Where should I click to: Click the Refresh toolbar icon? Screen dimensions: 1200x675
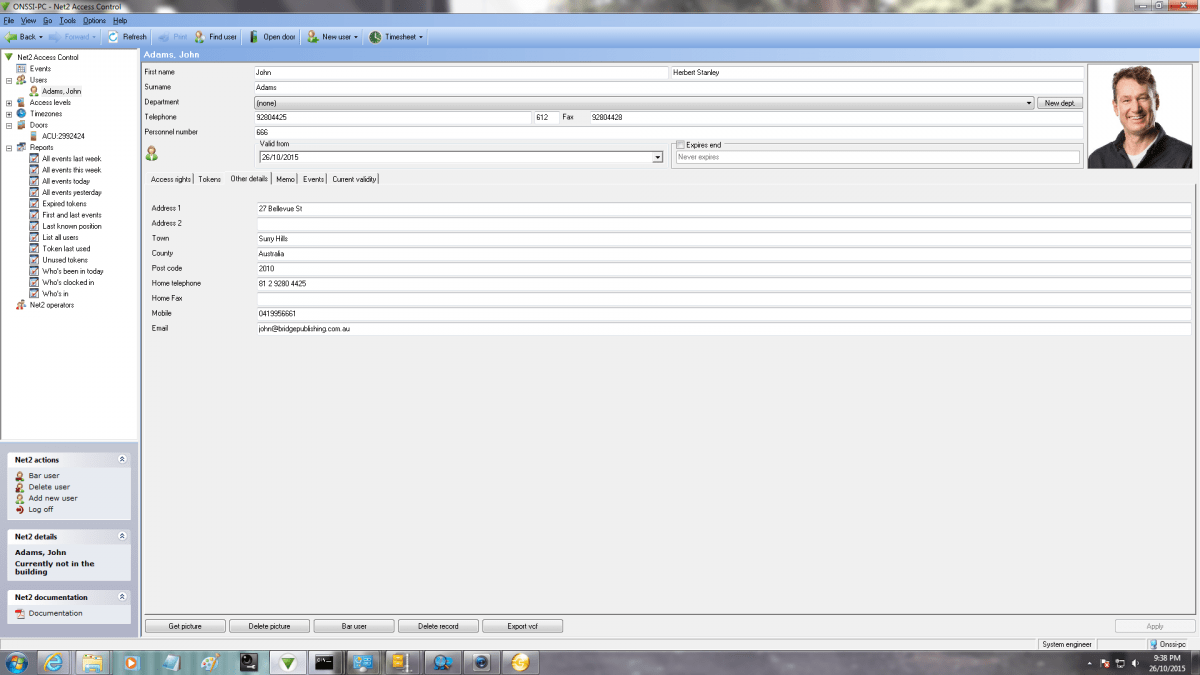tap(114, 37)
